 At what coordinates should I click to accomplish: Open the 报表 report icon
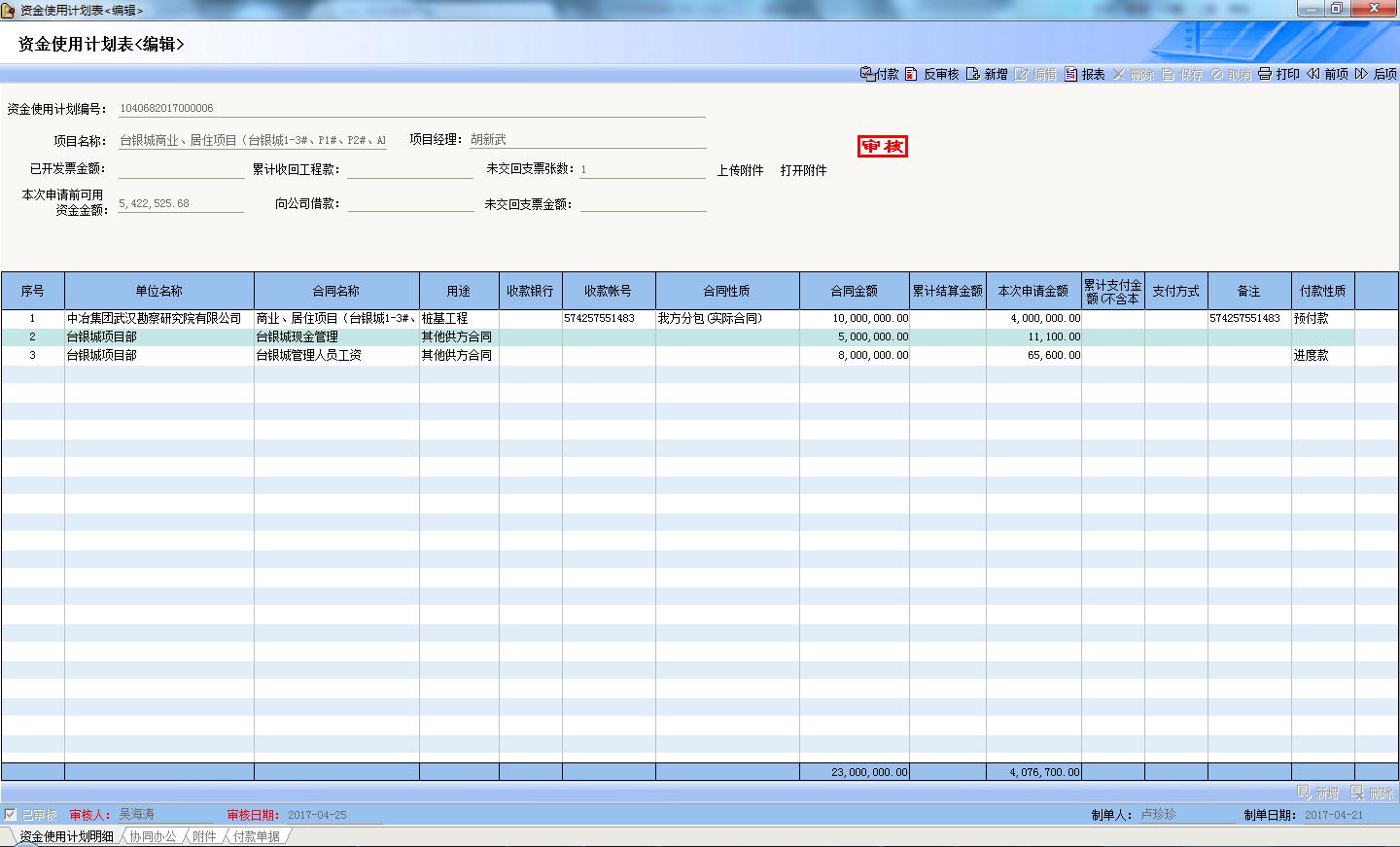click(x=1071, y=74)
